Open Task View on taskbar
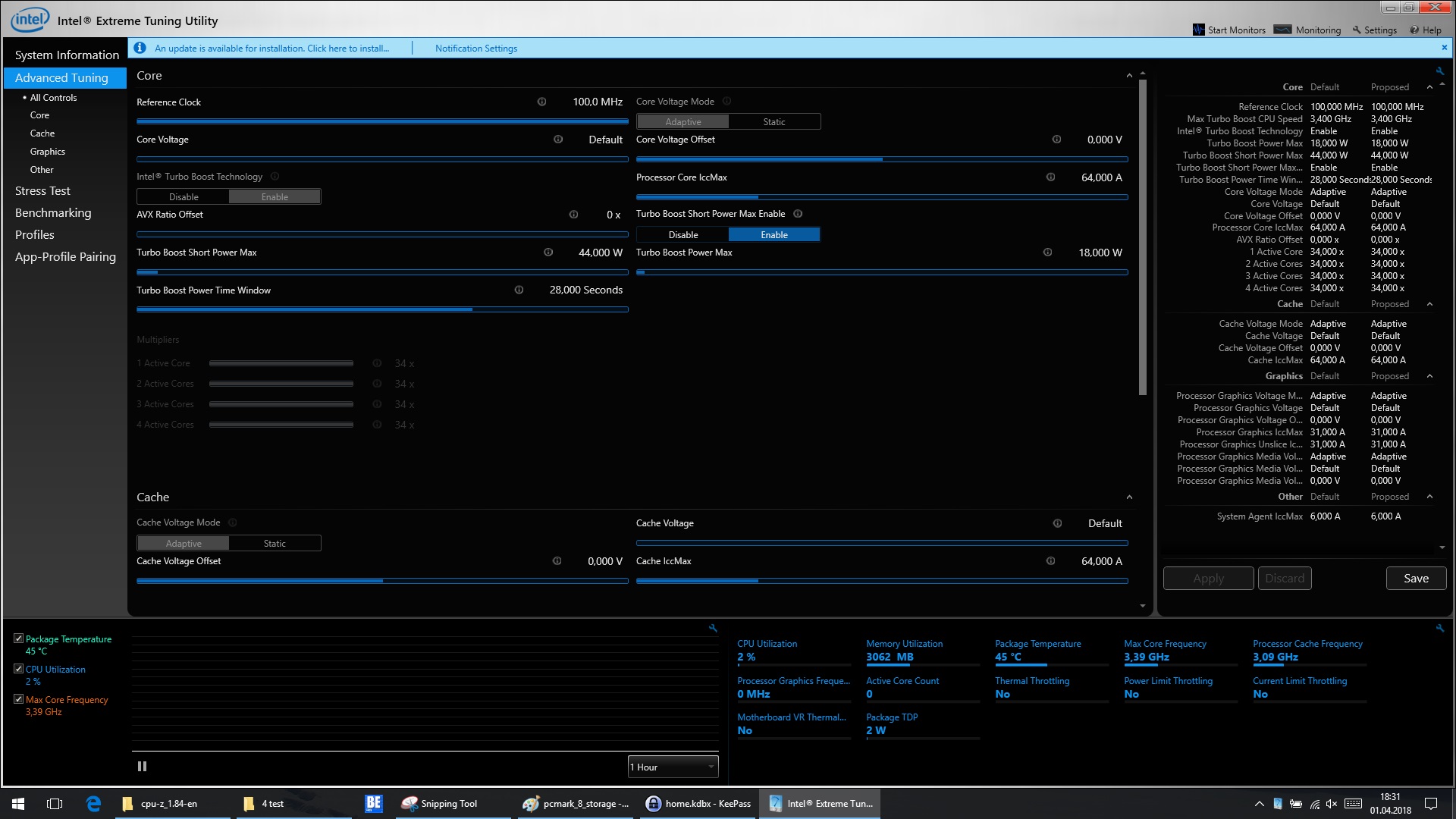 (55, 803)
